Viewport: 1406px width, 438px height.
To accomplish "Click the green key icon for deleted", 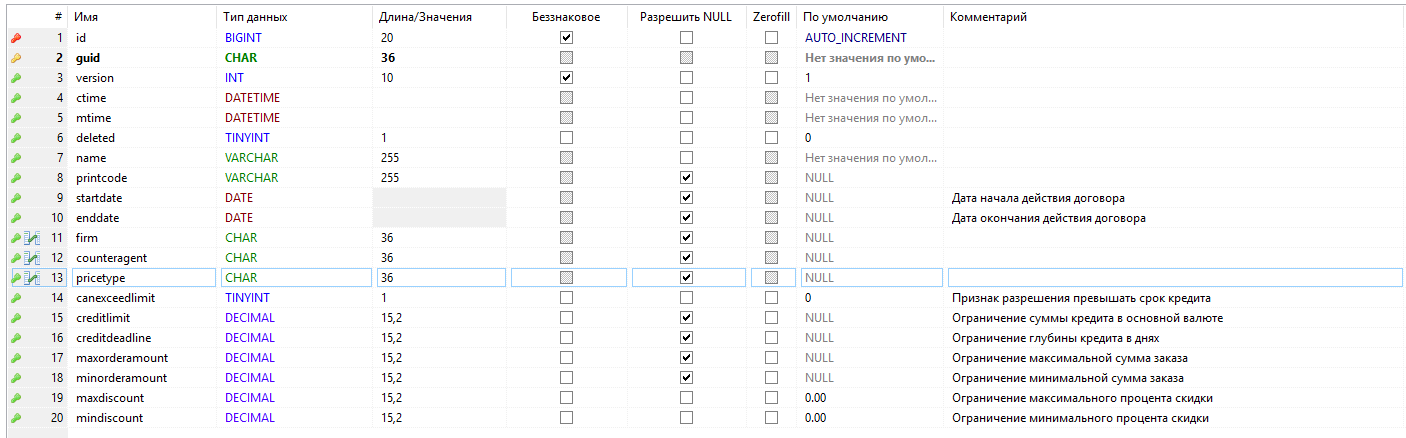I will [x=15, y=138].
